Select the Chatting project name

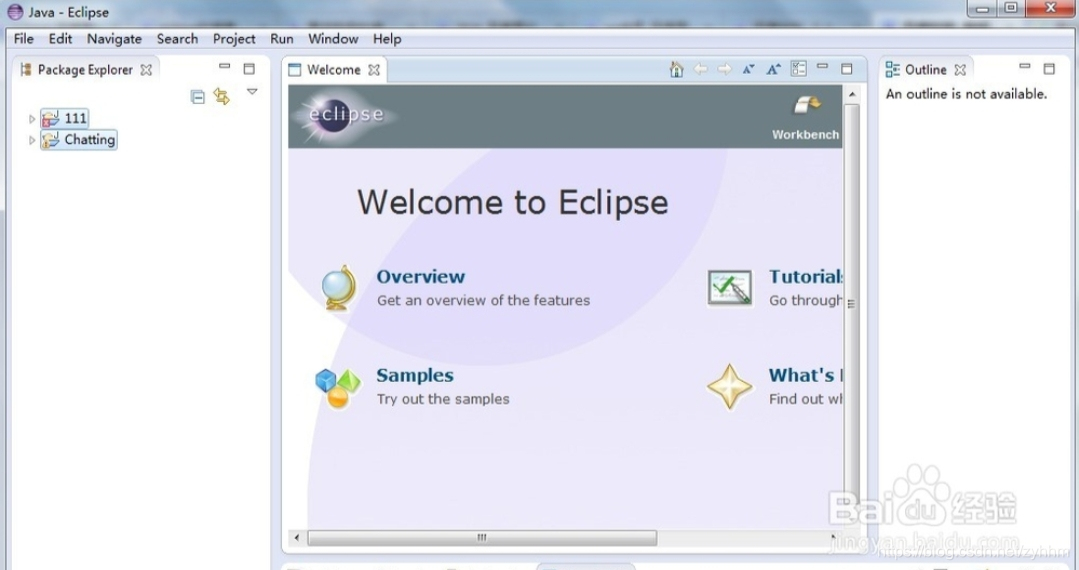(x=89, y=140)
